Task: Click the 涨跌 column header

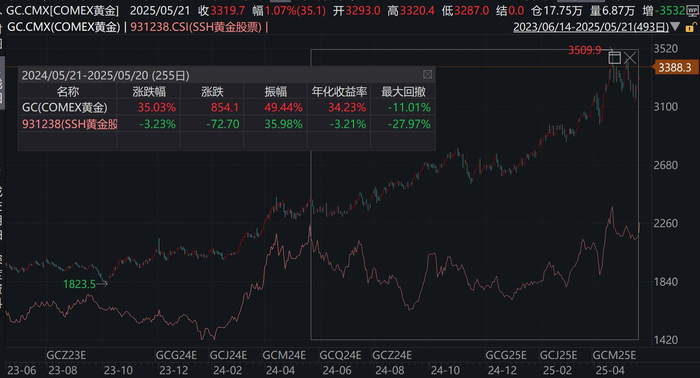Action: (212, 92)
